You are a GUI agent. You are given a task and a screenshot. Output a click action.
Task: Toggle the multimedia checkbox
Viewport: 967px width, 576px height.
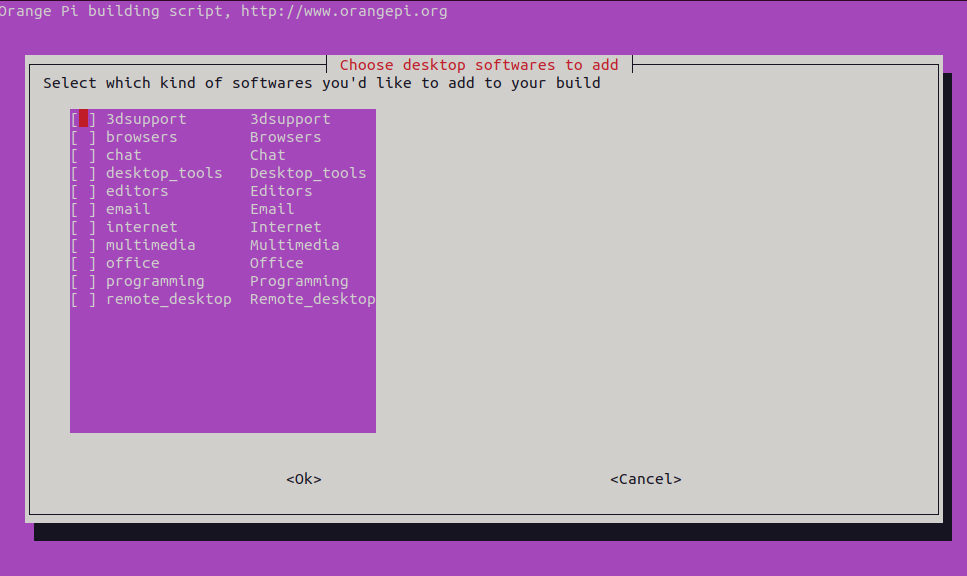84,245
